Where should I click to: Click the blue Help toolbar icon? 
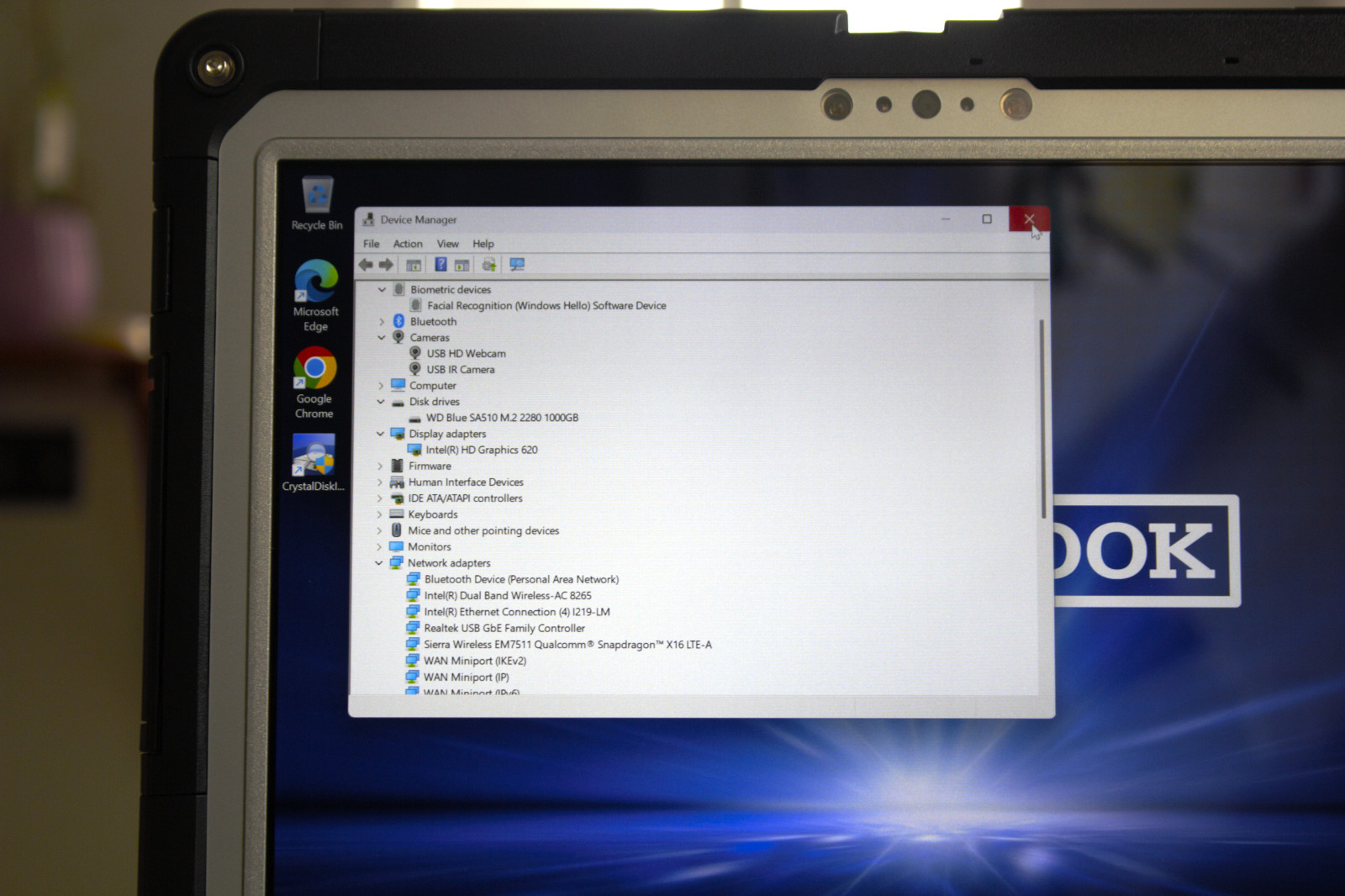point(440,265)
